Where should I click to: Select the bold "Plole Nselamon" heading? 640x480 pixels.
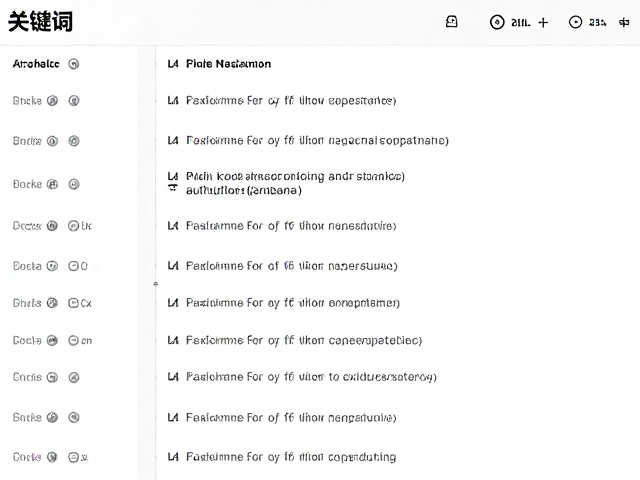[229, 64]
